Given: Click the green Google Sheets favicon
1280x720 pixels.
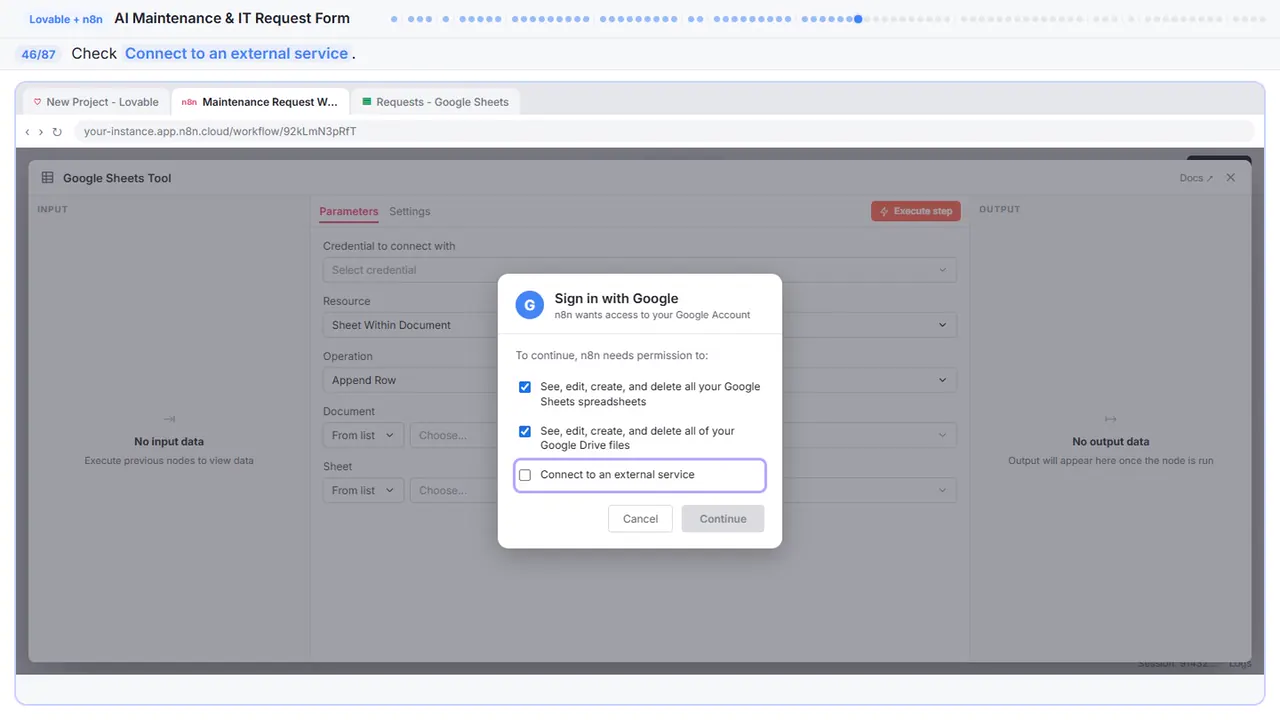Looking at the screenshot, I should [x=367, y=102].
